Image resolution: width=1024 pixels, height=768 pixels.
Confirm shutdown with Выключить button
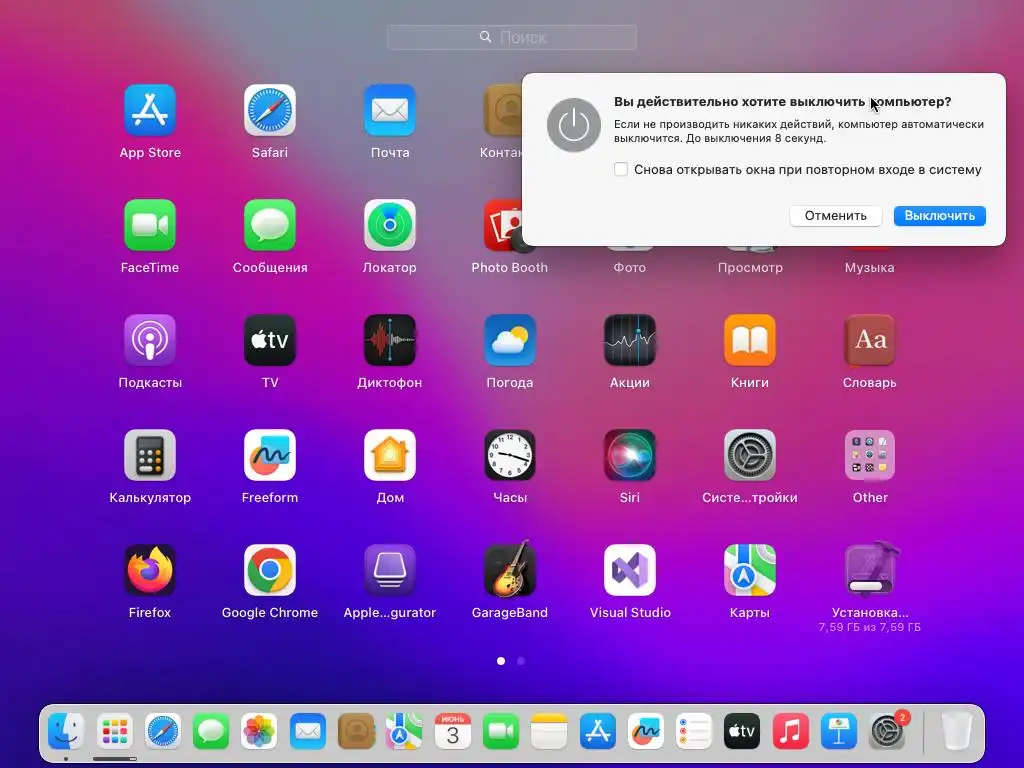940,216
